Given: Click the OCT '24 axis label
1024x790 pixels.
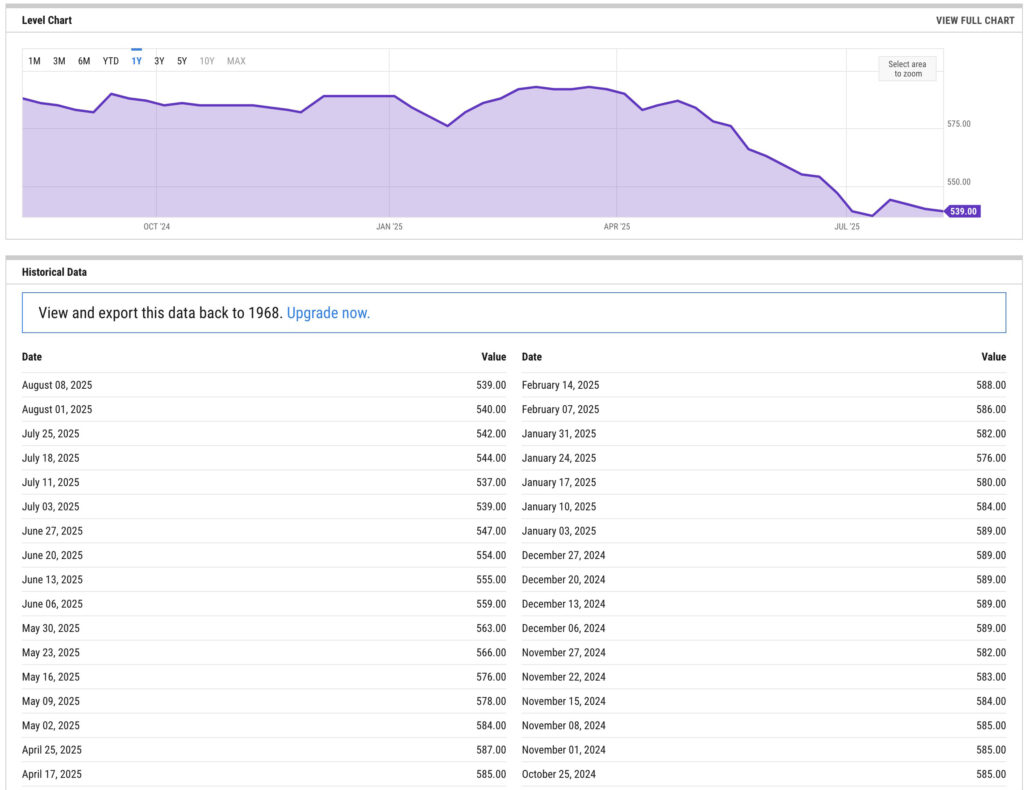Looking at the screenshot, I should click(x=157, y=227).
